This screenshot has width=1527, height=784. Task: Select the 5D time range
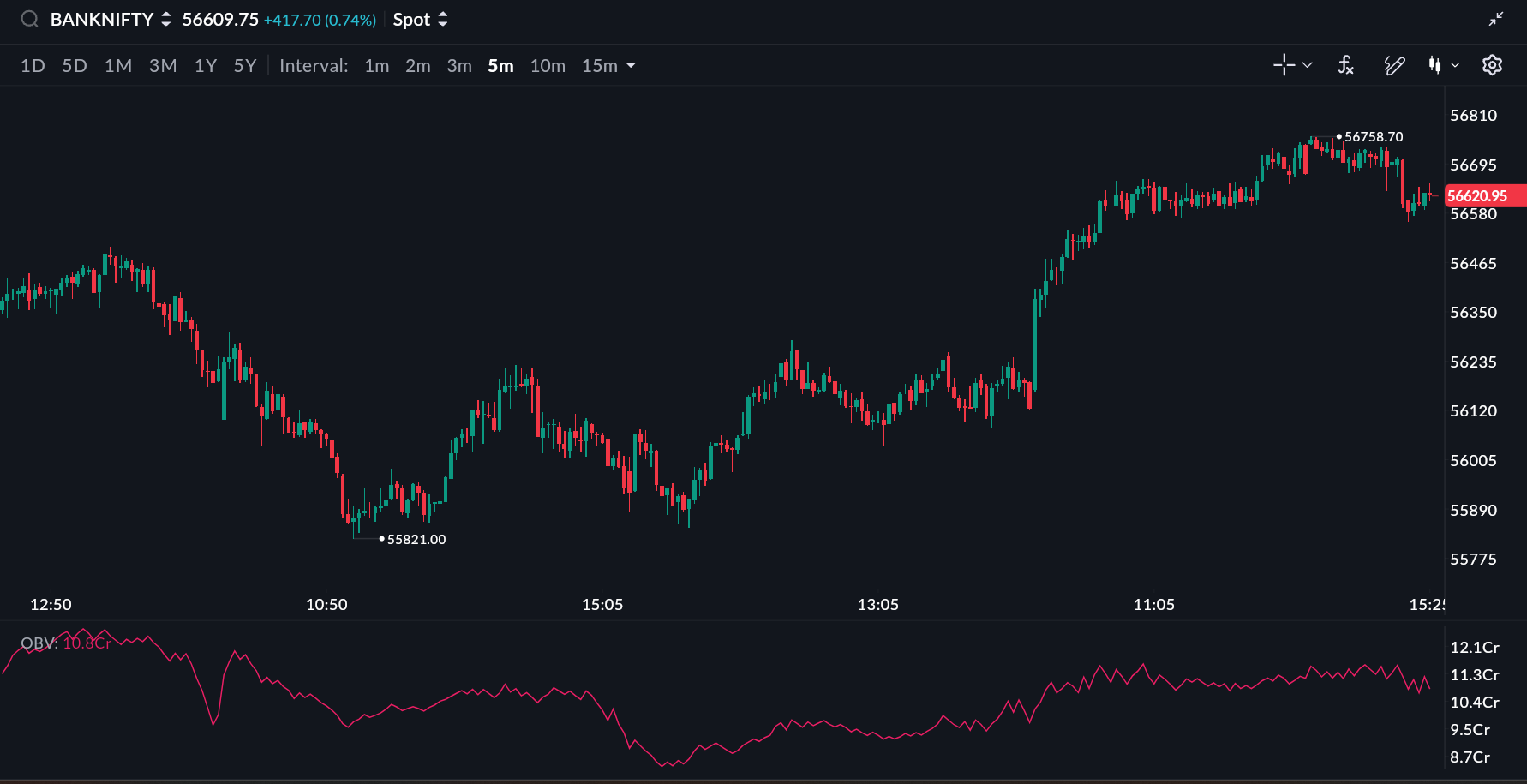(75, 66)
